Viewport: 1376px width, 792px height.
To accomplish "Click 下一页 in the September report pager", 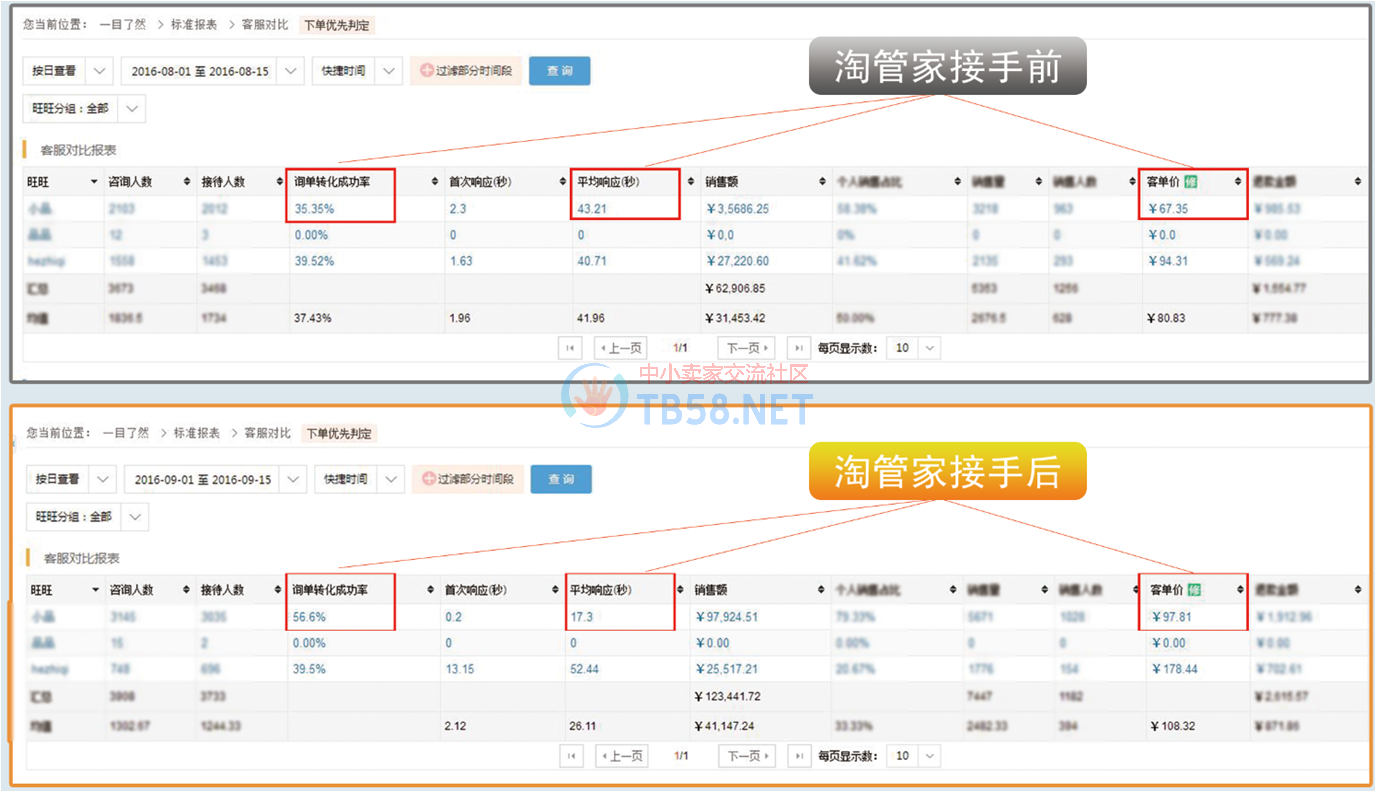I will [746, 756].
